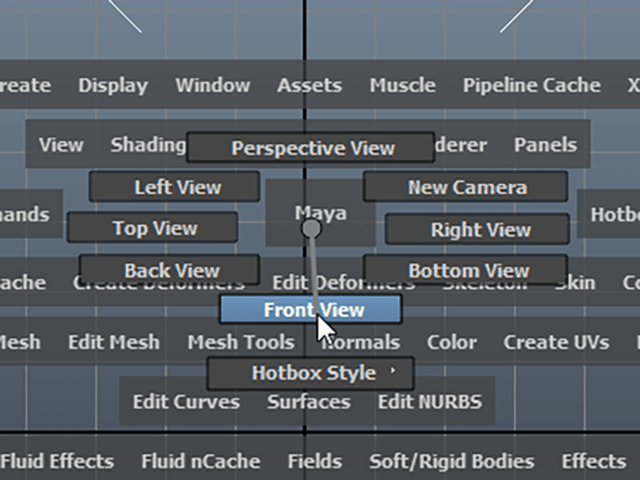
Task: Open the Edit Mesh menu
Action: point(113,342)
